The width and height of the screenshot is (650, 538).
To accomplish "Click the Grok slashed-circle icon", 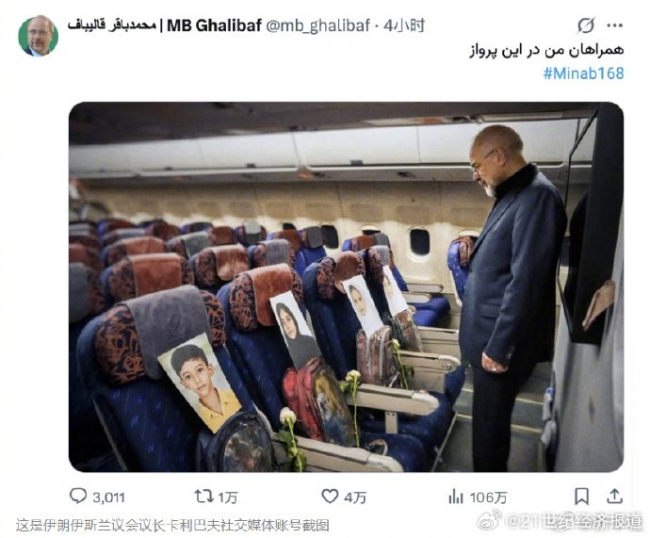I will coord(586,26).
